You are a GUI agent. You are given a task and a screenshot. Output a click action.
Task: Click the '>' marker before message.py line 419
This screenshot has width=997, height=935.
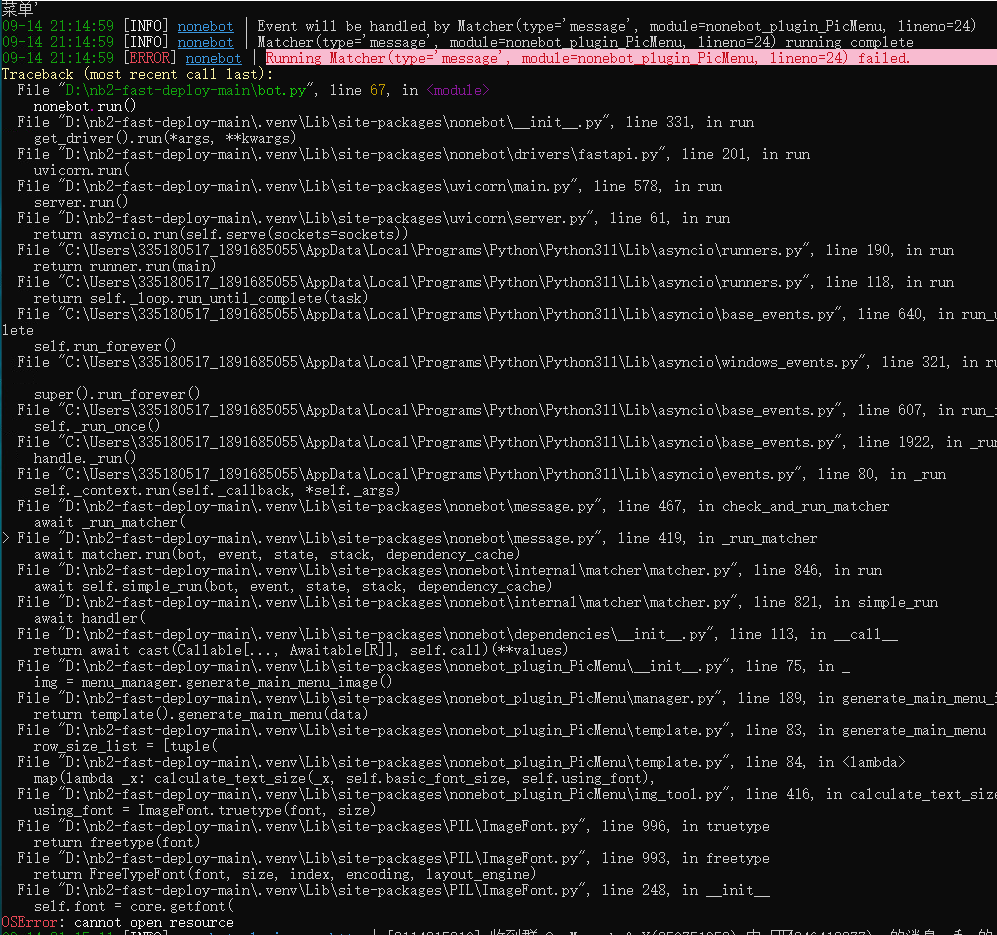point(6,538)
